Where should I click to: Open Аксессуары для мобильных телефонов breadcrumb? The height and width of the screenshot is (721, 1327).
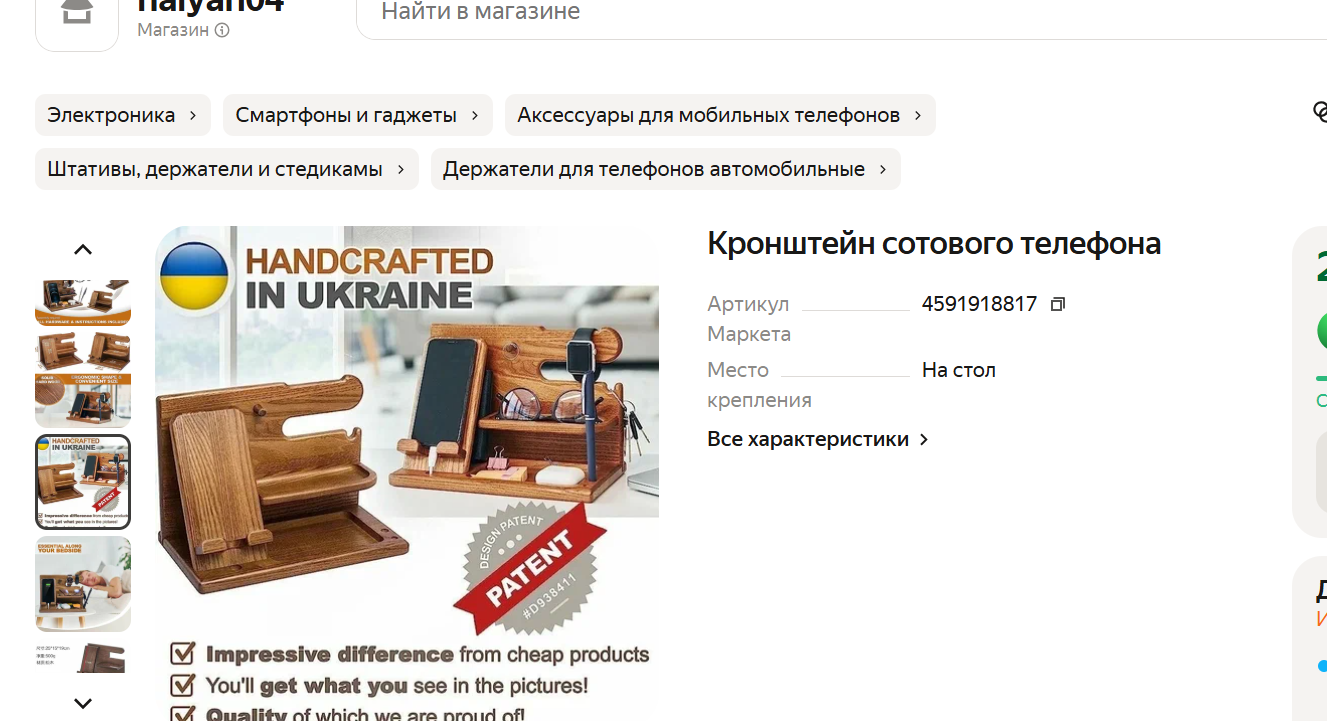click(x=720, y=115)
